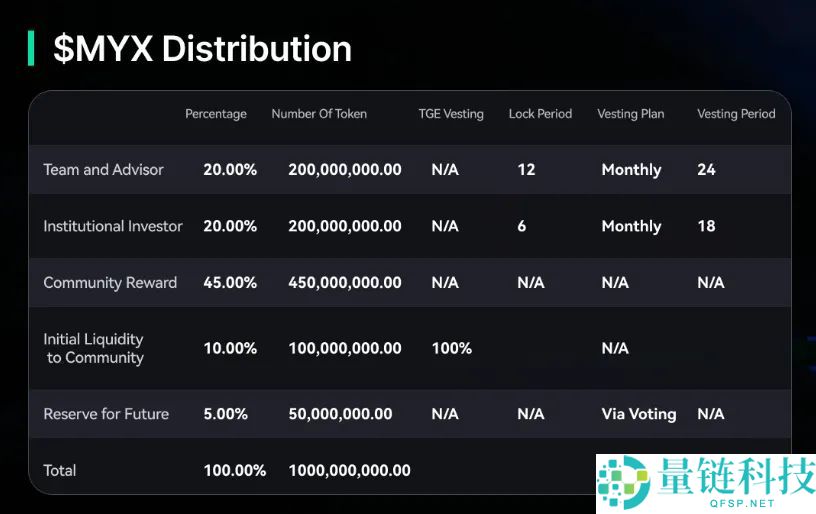Click the Vesting Plan column header
The width and height of the screenshot is (816, 514).
[x=631, y=114]
